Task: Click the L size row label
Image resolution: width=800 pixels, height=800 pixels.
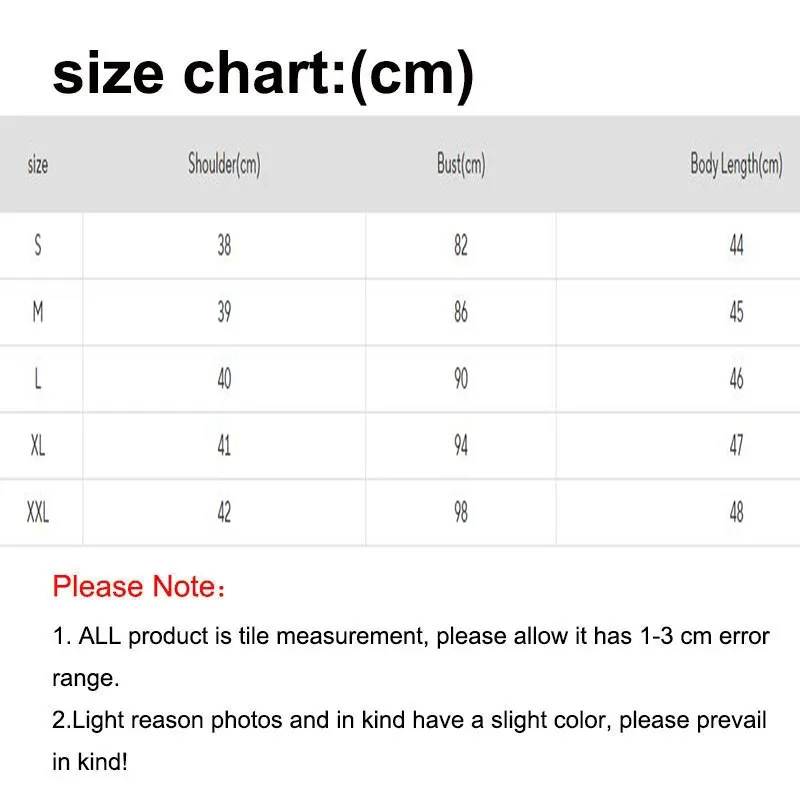Action: [x=38, y=379]
